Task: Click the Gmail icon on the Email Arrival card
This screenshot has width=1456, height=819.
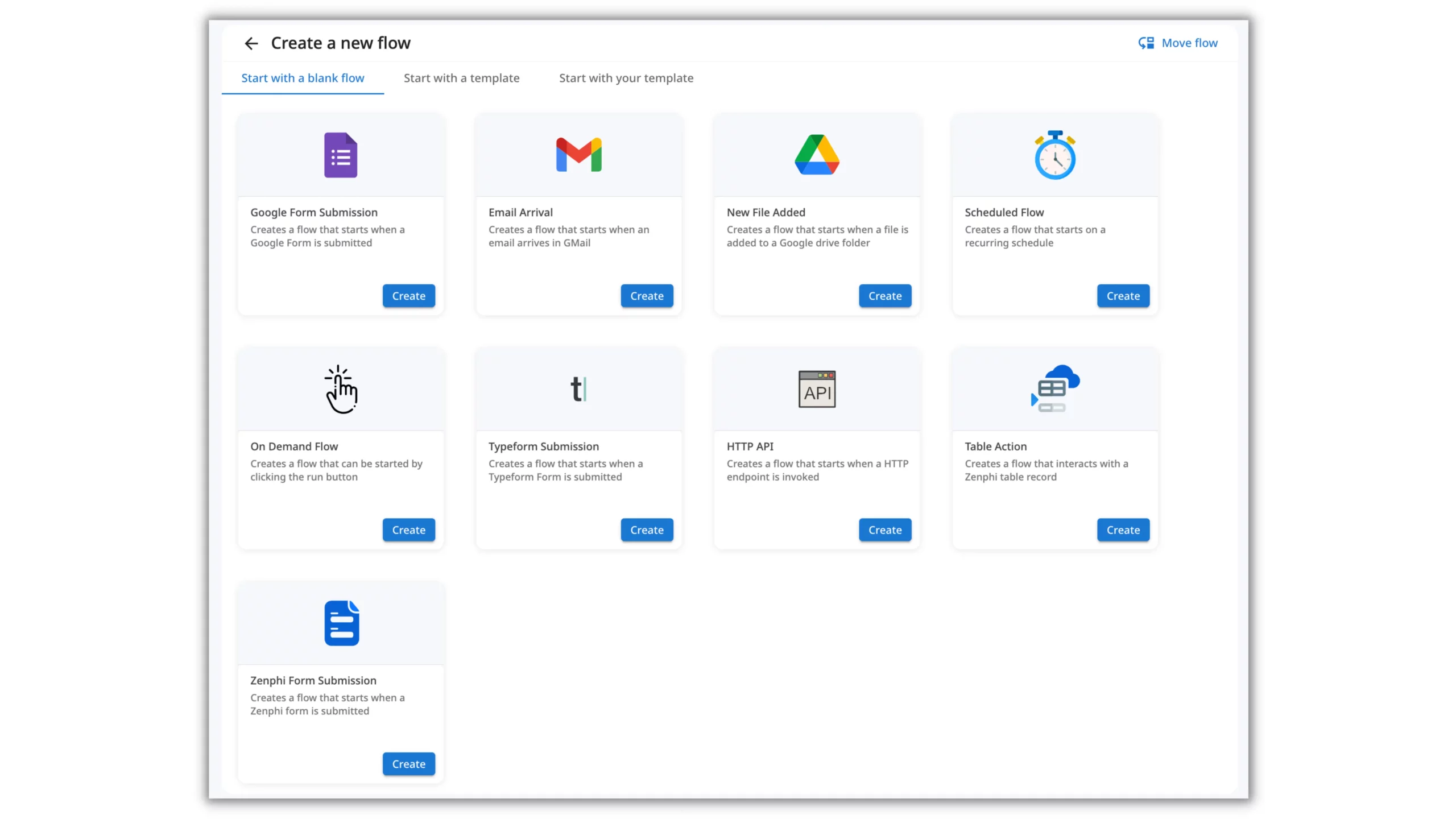Action: [578, 155]
